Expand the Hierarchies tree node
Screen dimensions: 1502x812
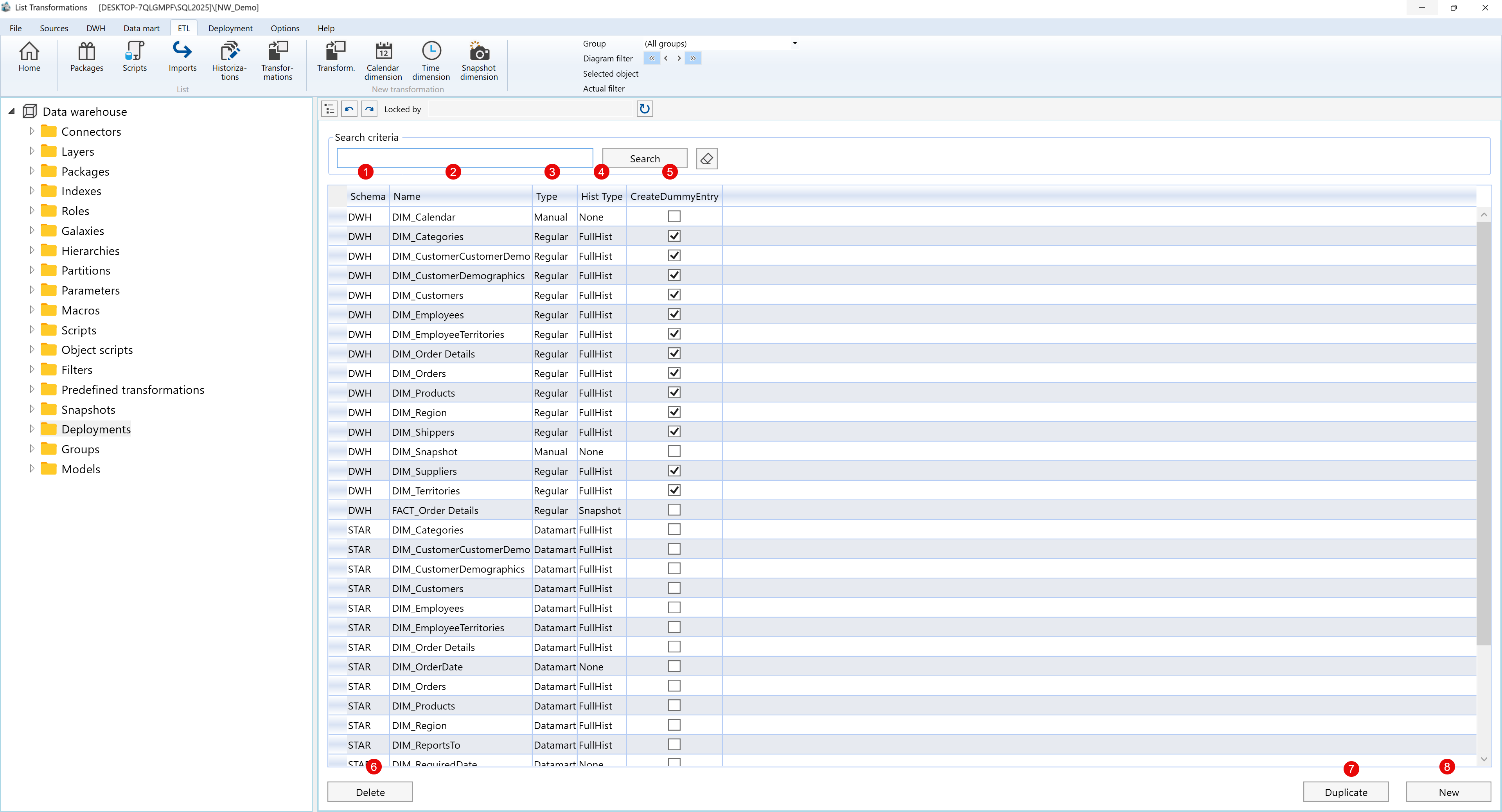pyautogui.click(x=31, y=251)
